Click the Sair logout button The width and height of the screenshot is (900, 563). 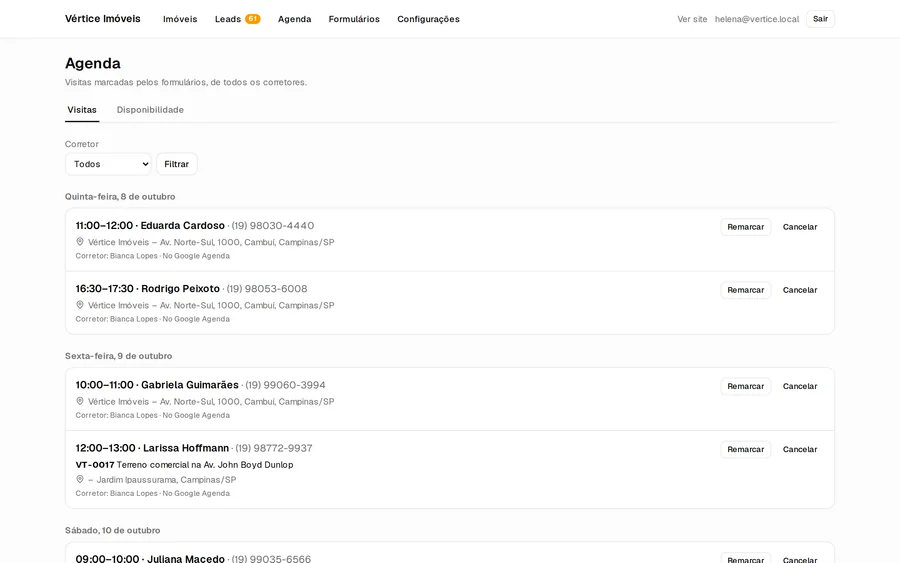point(820,19)
